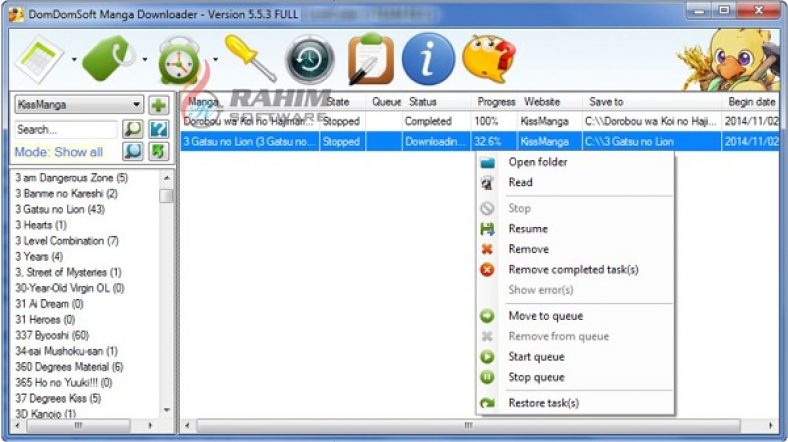Click the green alarm clock scheduler icon
Image resolution: width=788 pixels, height=442 pixels.
(x=179, y=60)
